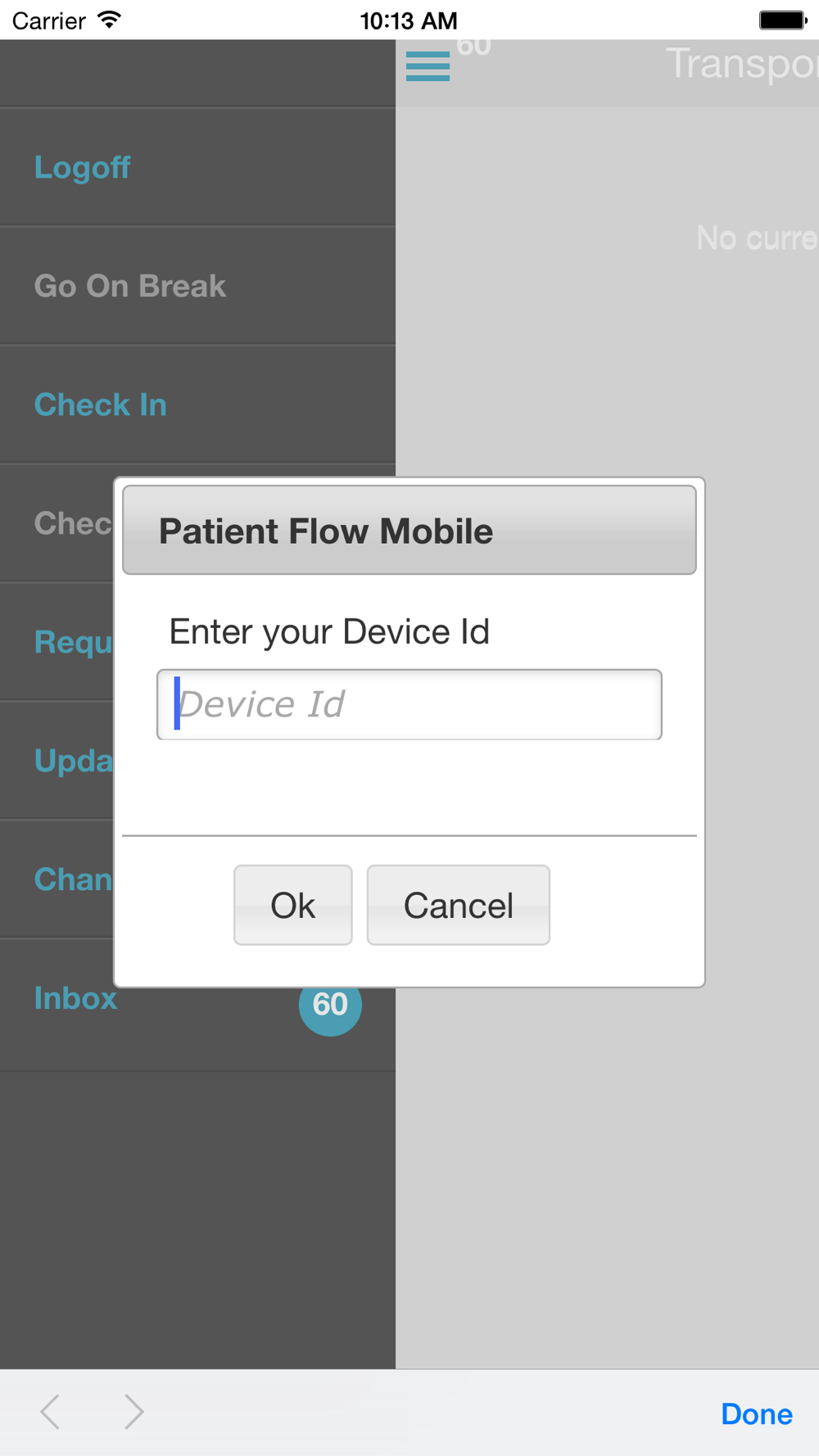Click the Patient Flow Mobile dialog title bar
Image resolution: width=819 pixels, height=1456 pixels.
point(409,531)
